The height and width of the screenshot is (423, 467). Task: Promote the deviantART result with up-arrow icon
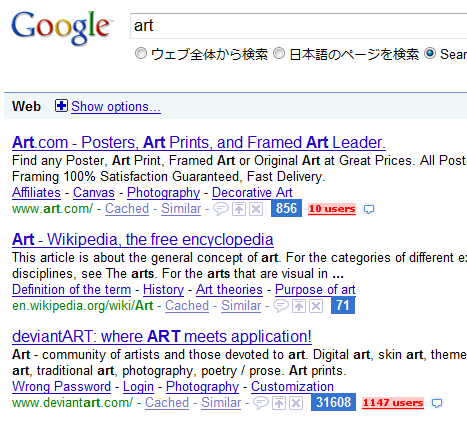tap(279, 403)
